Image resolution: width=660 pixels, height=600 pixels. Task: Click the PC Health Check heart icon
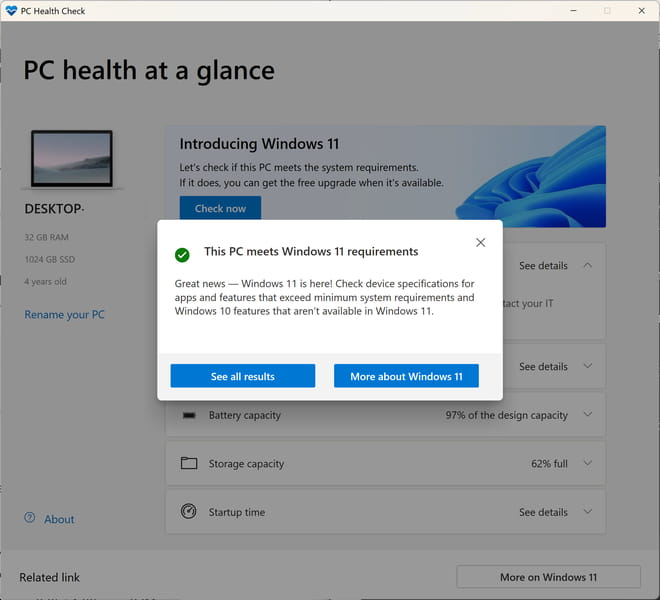point(11,11)
